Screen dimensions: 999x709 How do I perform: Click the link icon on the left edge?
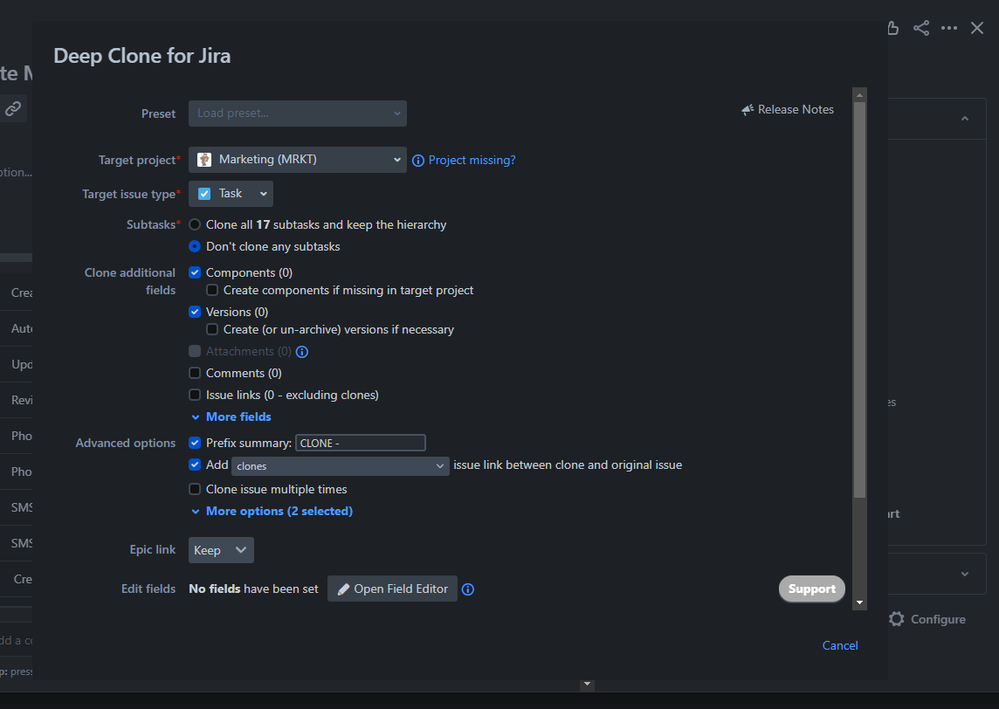13,109
